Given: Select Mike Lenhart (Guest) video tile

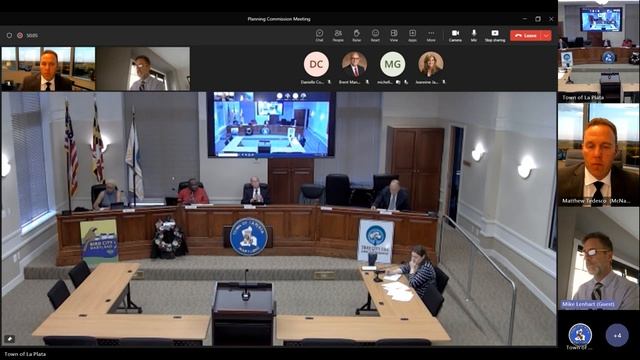Looking at the screenshot, I should tap(598, 258).
